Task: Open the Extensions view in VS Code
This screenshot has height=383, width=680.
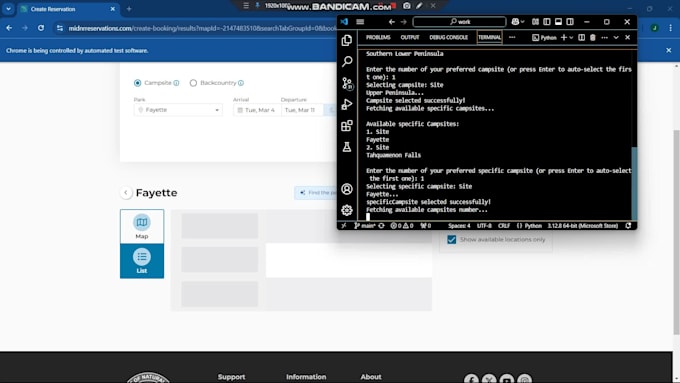Action: [347, 126]
